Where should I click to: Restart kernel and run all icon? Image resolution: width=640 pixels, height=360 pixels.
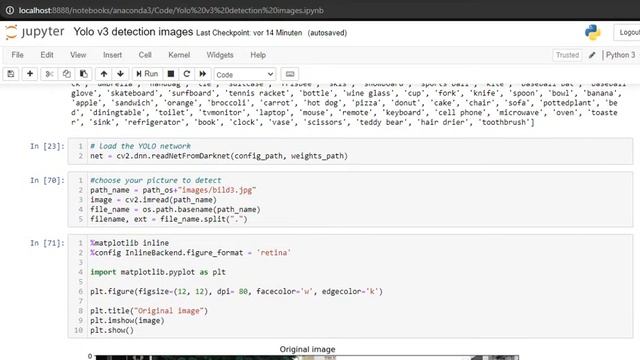(x=203, y=74)
